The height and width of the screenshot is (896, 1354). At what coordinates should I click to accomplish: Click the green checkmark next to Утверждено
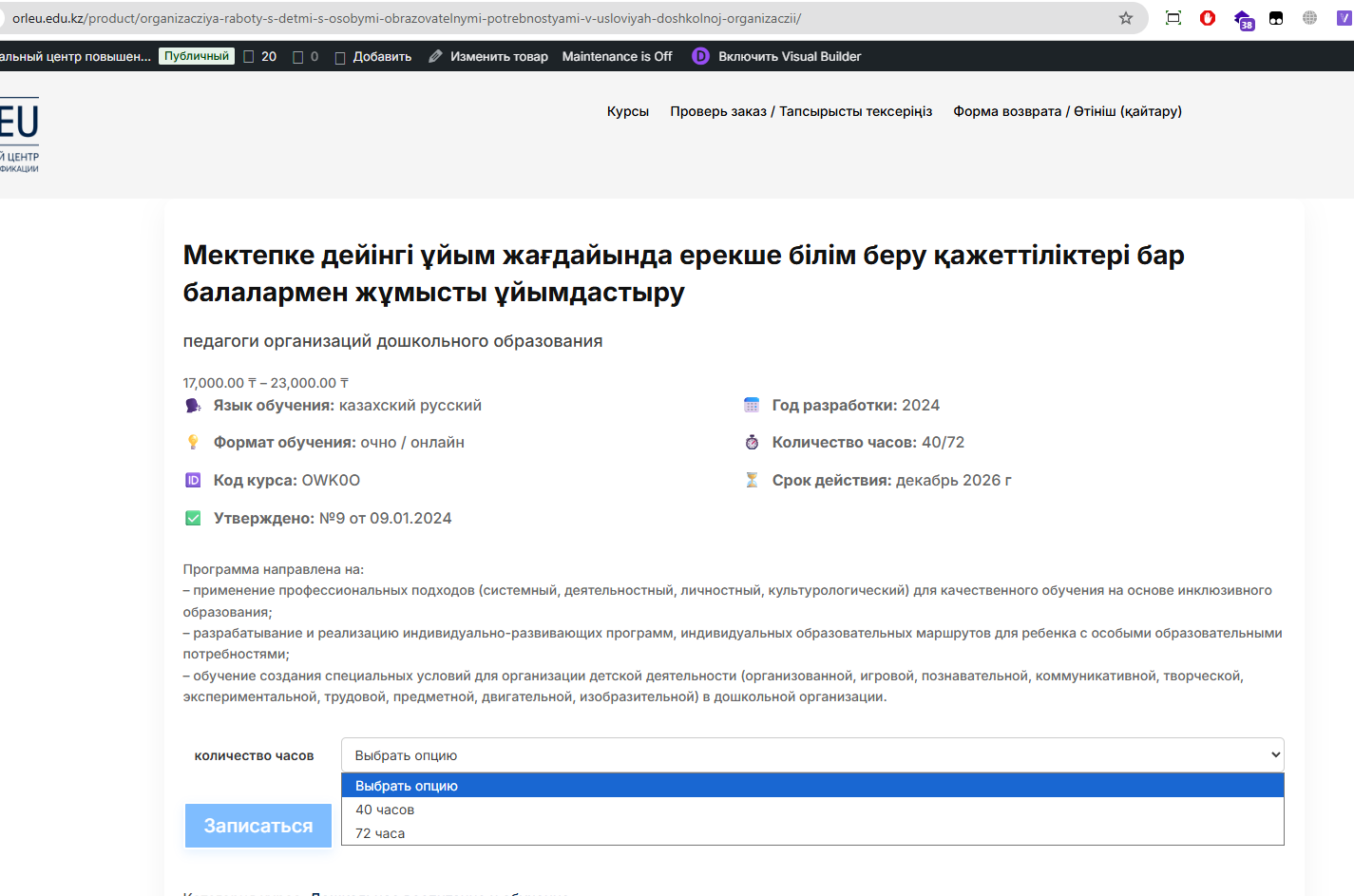[193, 518]
